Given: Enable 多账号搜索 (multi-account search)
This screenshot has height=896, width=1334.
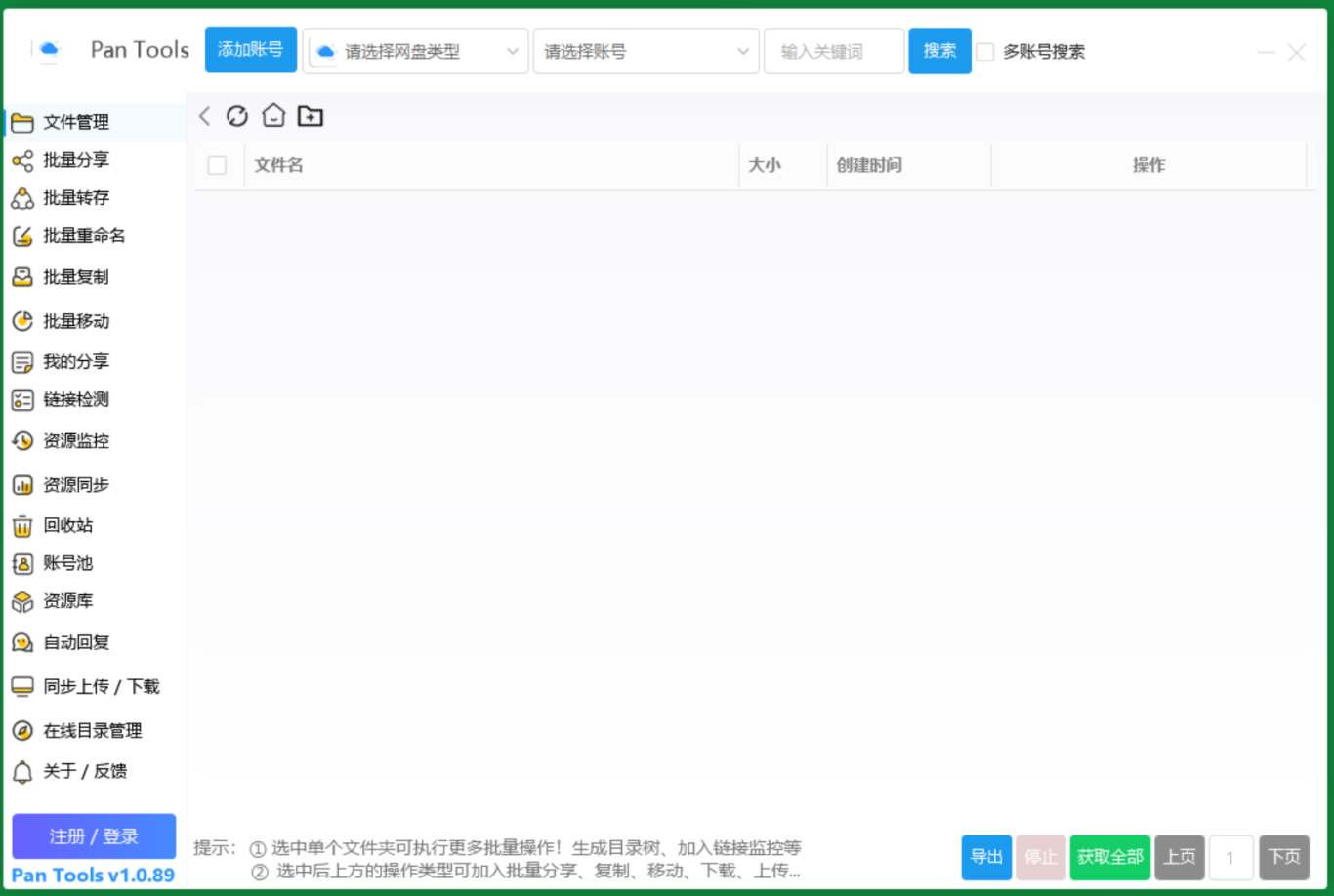Looking at the screenshot, I should pos(985,52).
